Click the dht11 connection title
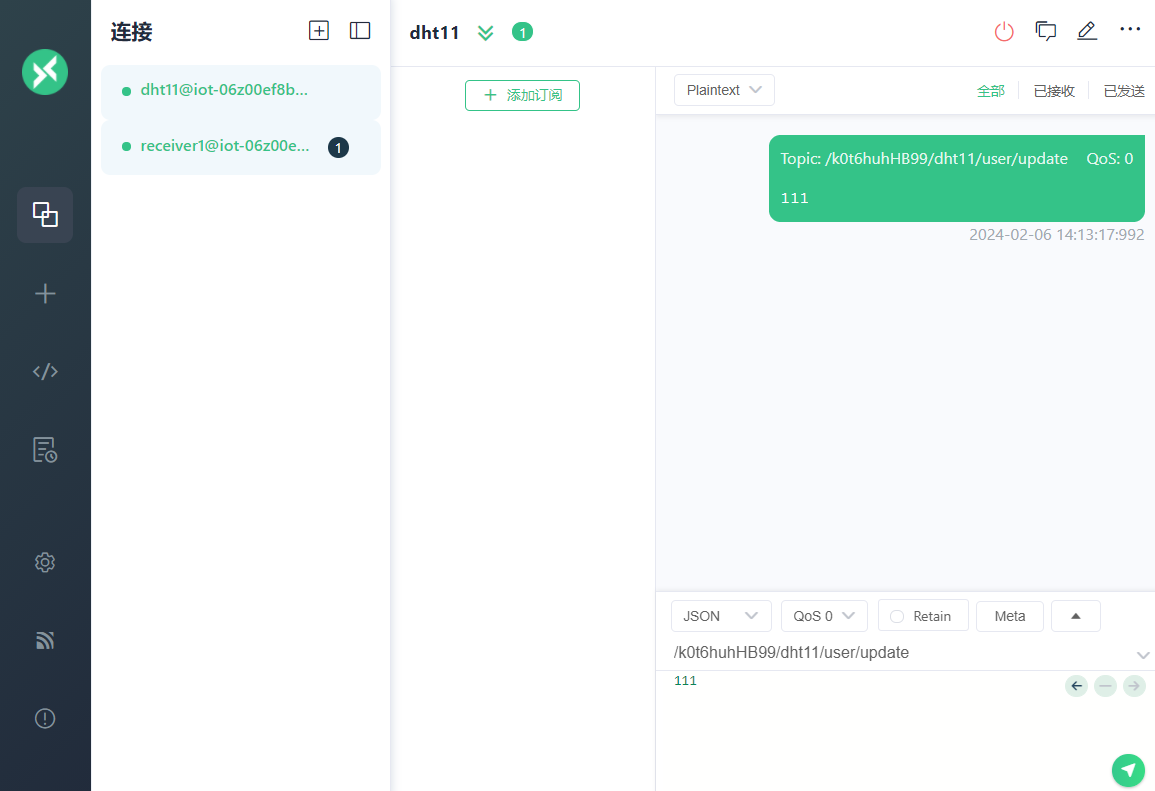Screen dimensions: 1155x791 click(x=435, y=32)
